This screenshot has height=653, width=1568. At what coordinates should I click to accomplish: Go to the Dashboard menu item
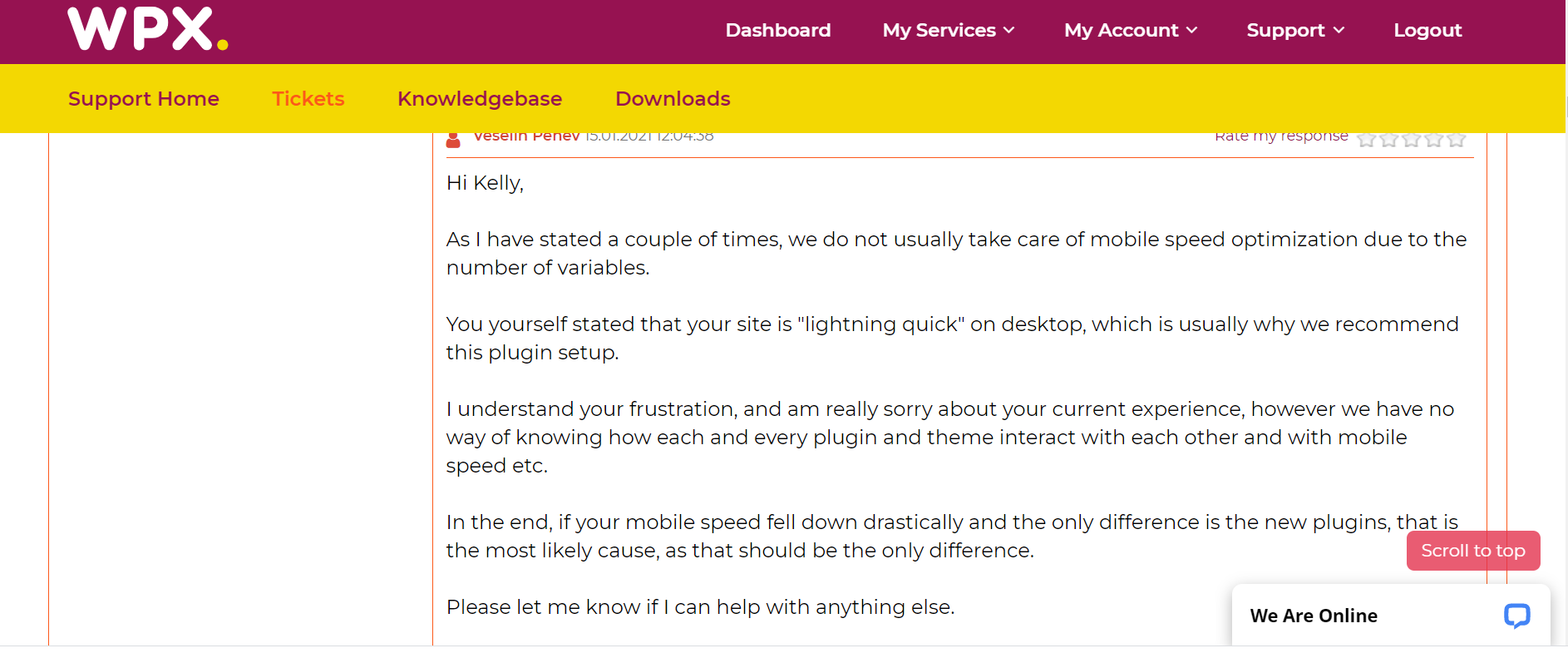pyautogui.click(x=778, y=30)
